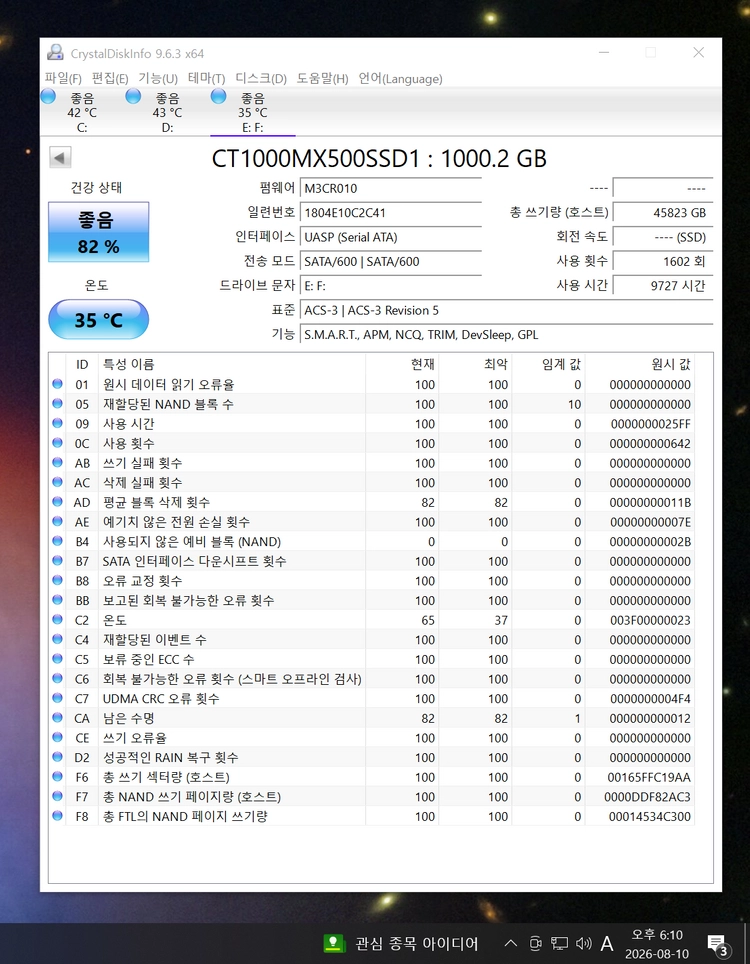Click status dot for 남은 수명
The image size is (750, 964).
pos(57,717)
